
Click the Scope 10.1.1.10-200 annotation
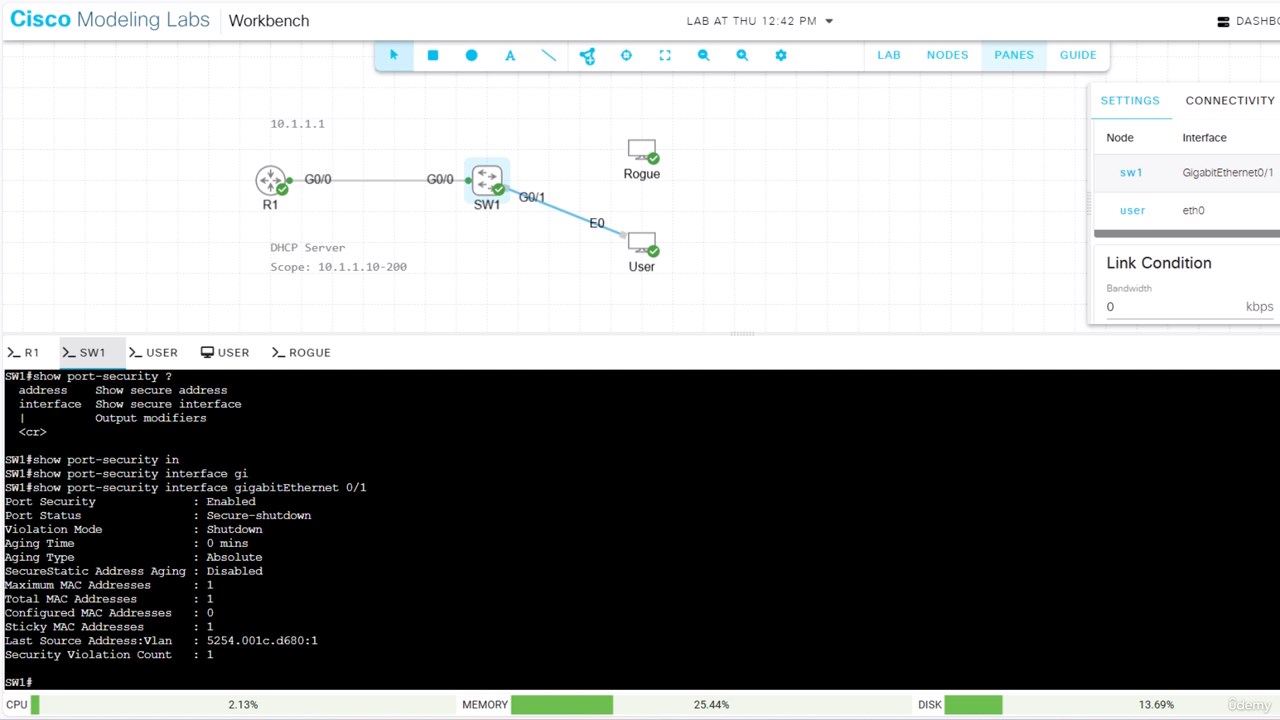[x=338, y=267]
